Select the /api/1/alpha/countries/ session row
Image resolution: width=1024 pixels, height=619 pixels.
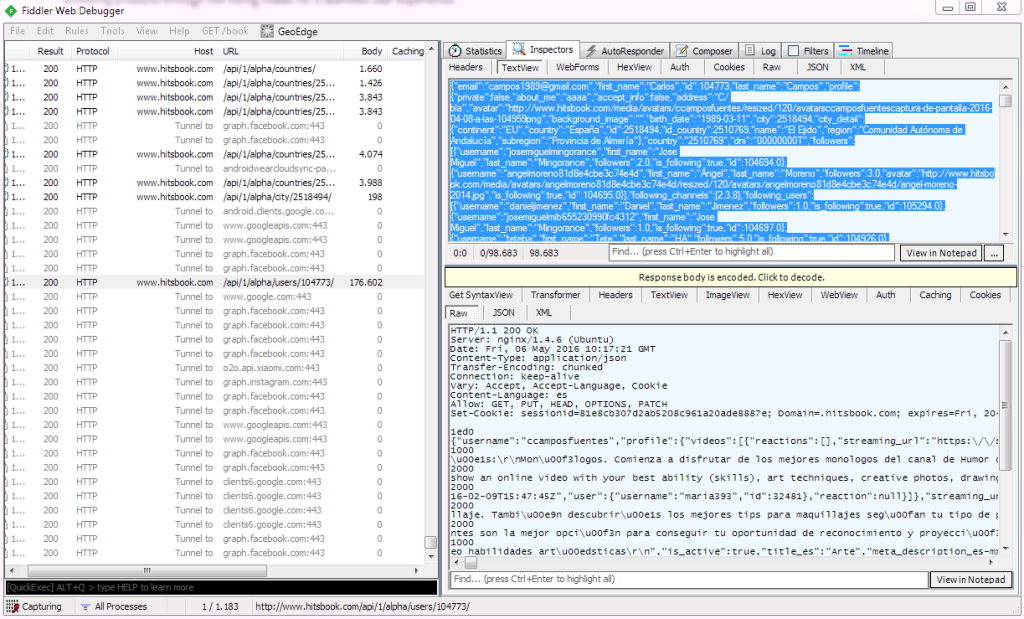[216, 69]
